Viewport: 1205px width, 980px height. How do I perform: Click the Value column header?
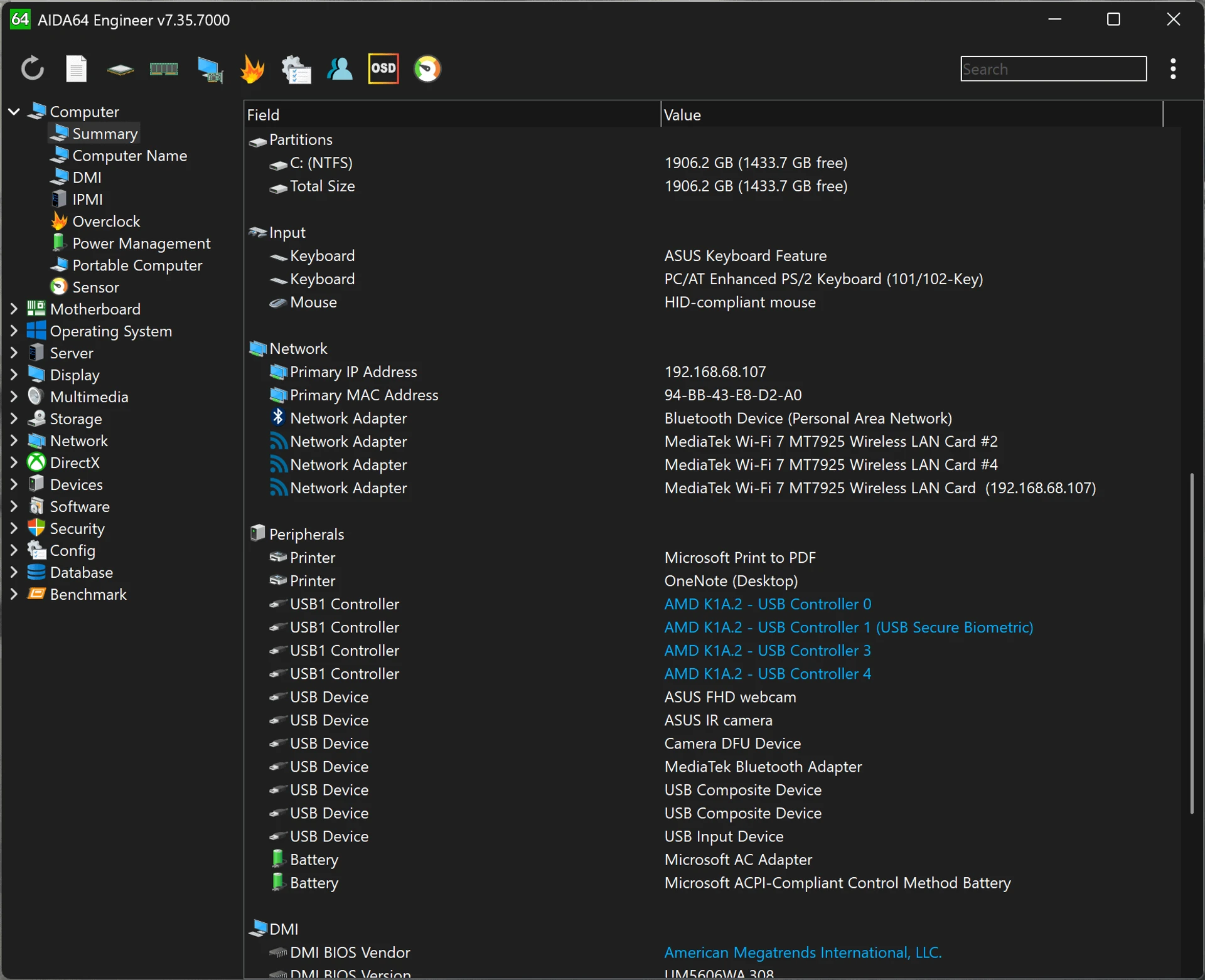[x=912, y=115]
